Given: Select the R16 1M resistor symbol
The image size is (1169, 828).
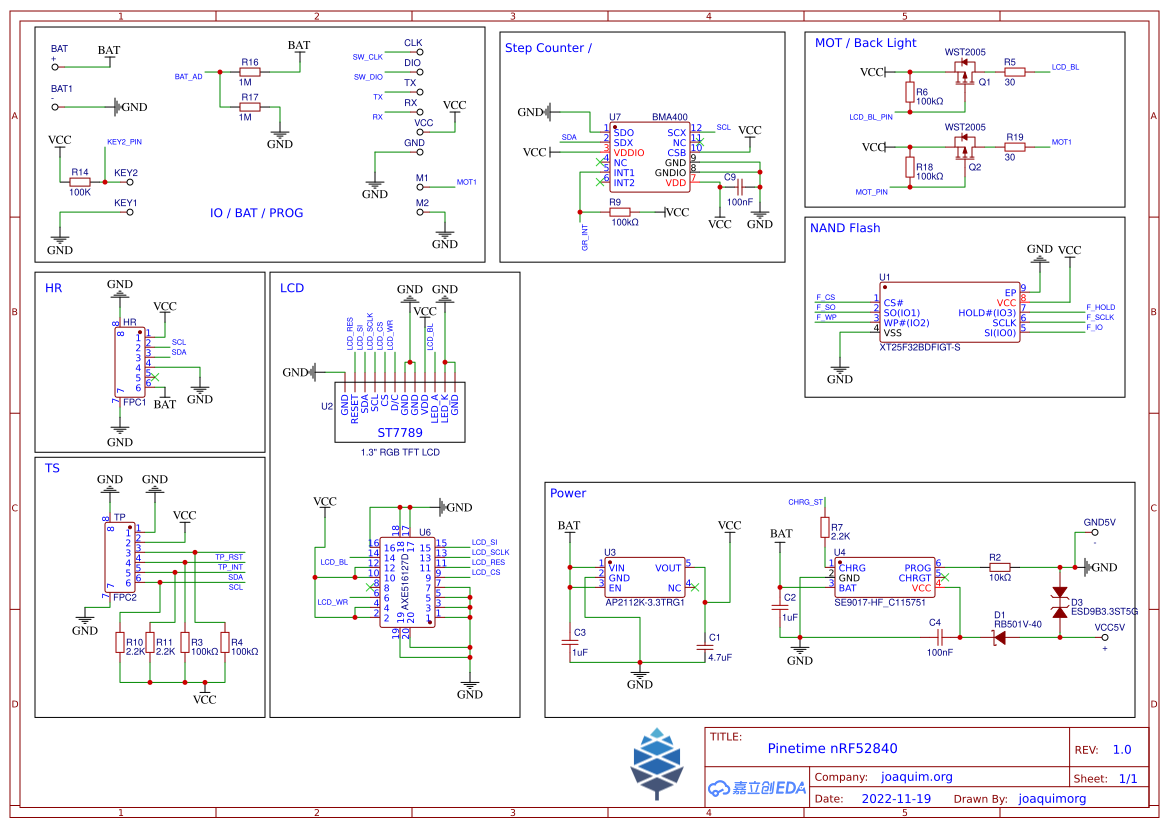Looking at the screenshot, I should 249,73.
